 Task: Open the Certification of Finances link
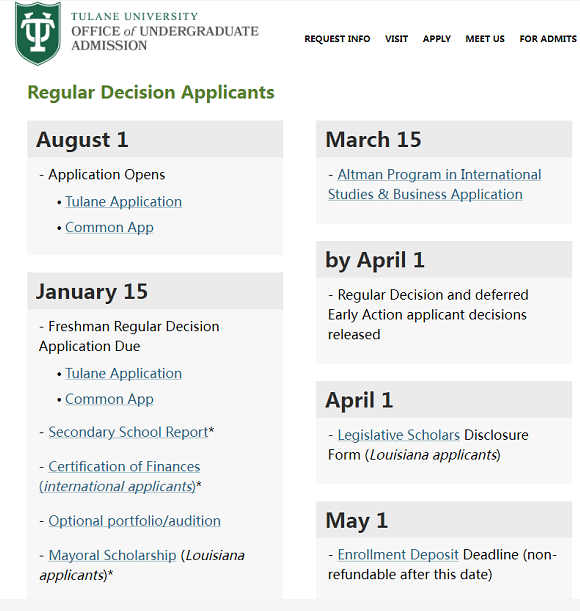pos(120,476)
